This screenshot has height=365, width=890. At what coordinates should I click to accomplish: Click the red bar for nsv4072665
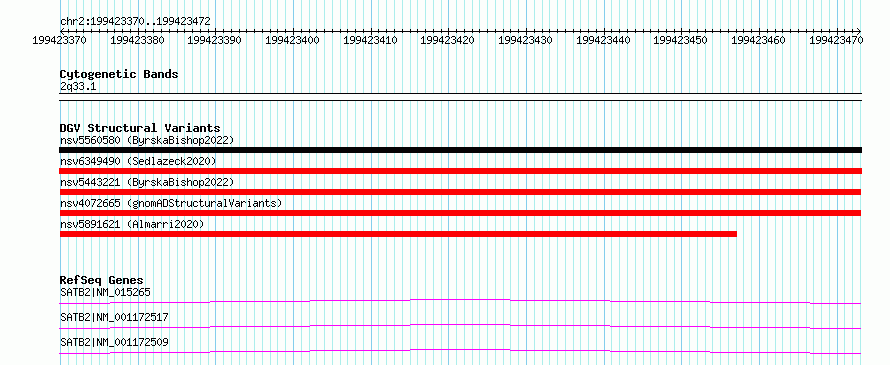pyautogui.click(x=461, y=213)
